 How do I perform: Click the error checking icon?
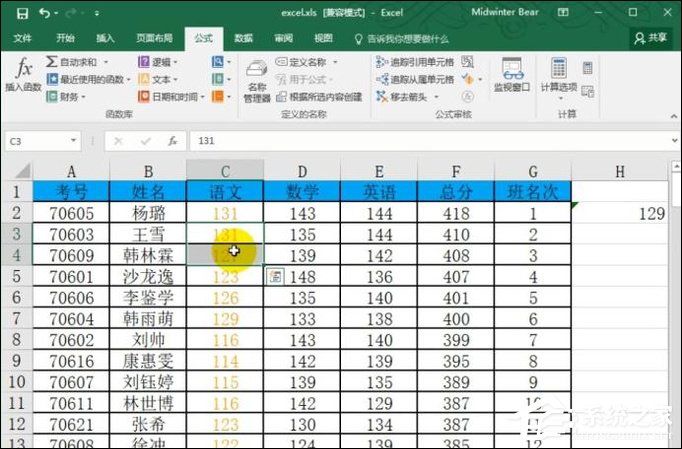(x=468, y=79)
